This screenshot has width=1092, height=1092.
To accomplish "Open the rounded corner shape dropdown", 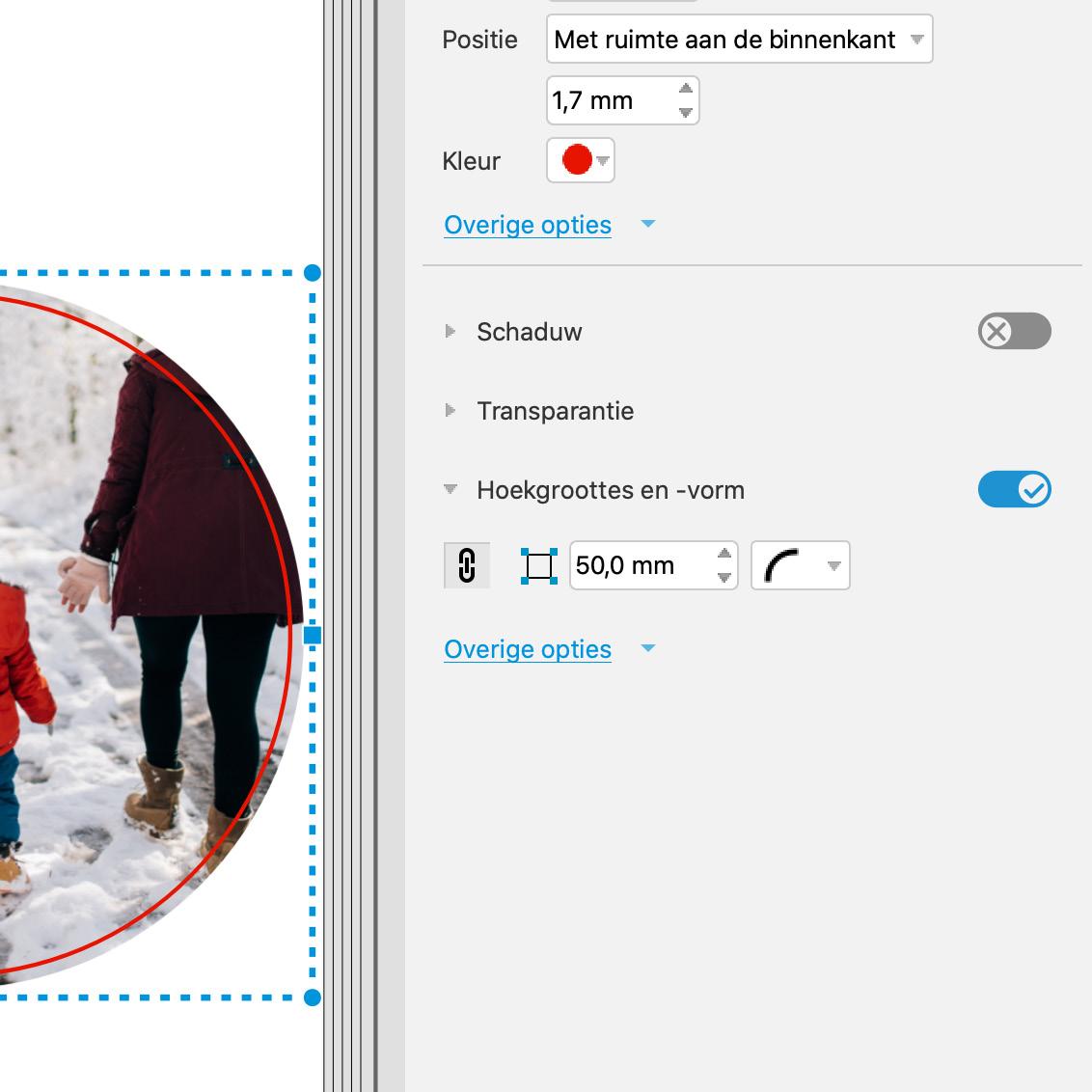I will click(x=801, y=565).
